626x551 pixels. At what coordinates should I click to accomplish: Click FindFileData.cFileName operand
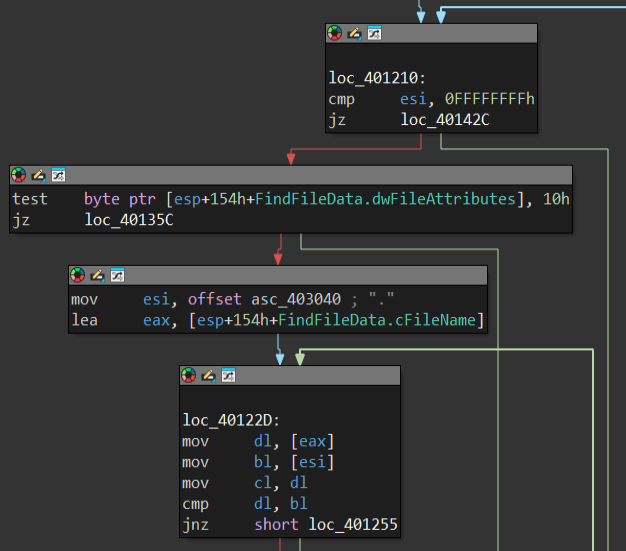[377, 320]
